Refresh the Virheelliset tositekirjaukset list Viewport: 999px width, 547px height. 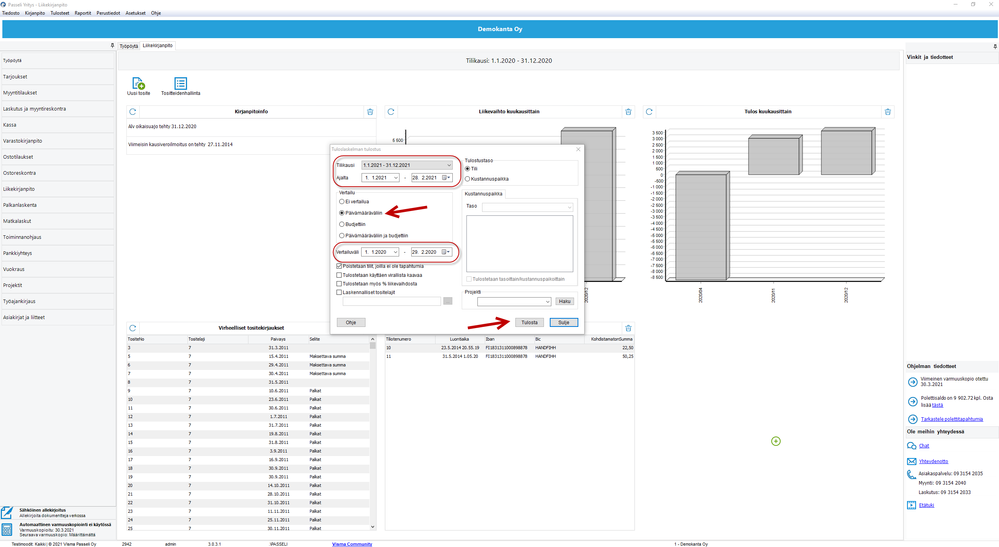click(133, 328)
